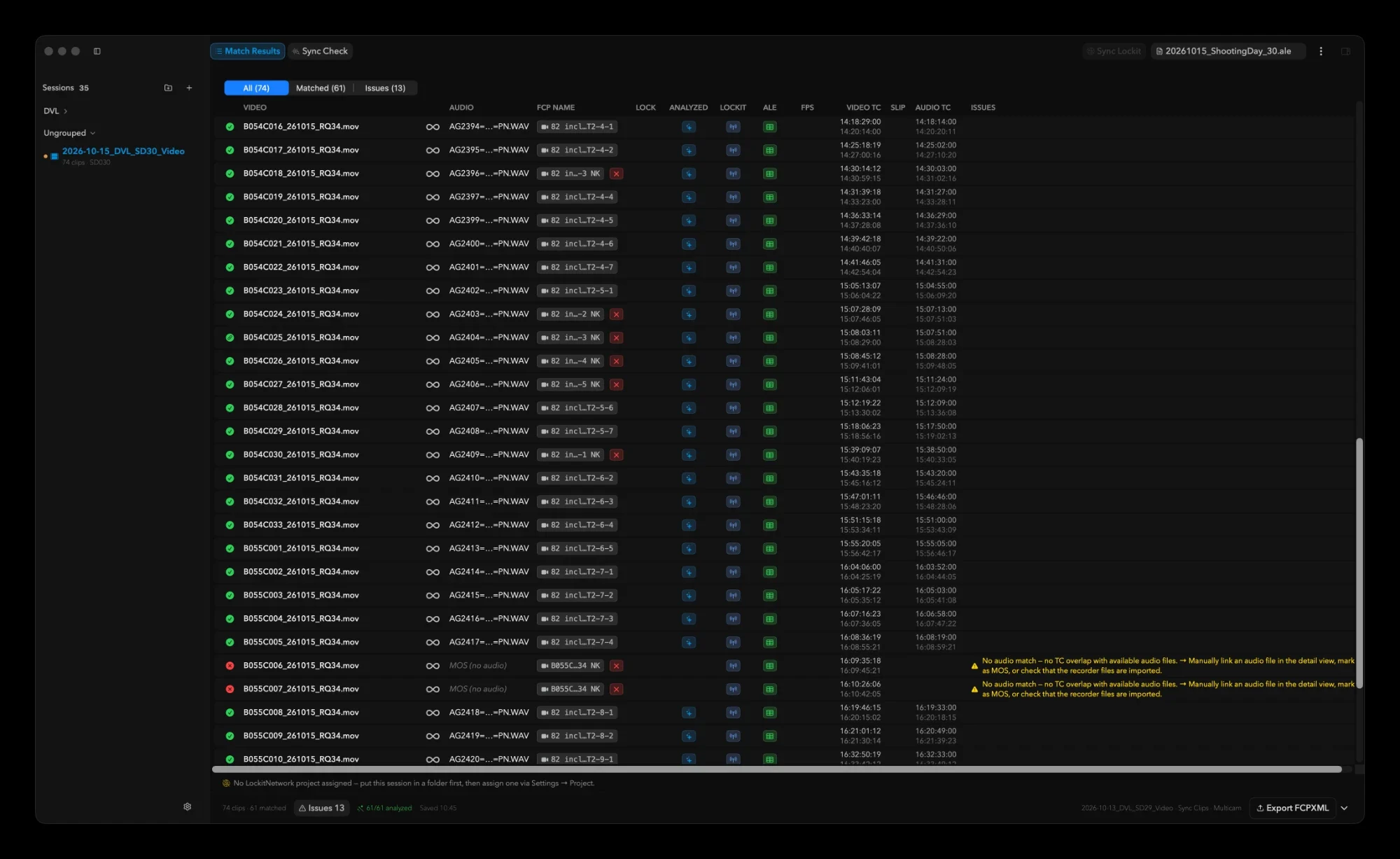Click ALE icon for B055C003 row
The height and width of the screenshot is (859, 1400).
coord(769,595)
